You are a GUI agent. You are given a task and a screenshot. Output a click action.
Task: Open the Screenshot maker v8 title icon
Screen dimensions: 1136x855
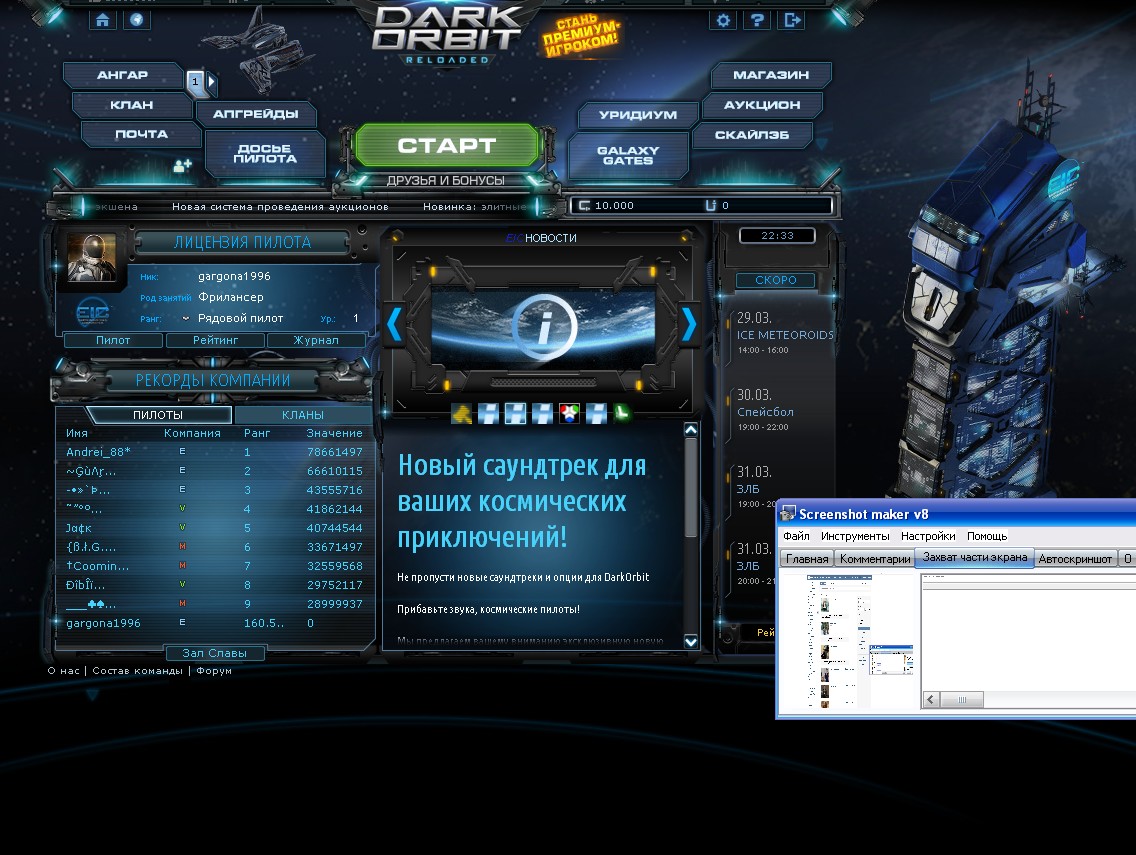[x=788, y=514]
